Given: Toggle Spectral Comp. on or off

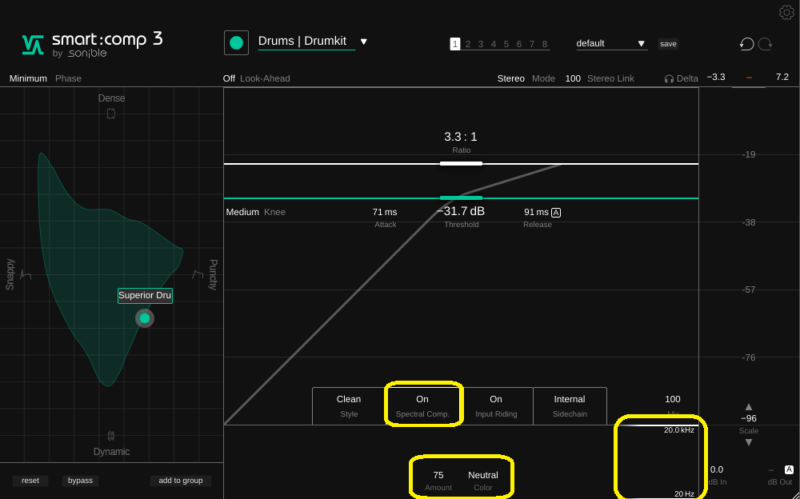Looking at the screenshot, I should [x=422, y=405].
